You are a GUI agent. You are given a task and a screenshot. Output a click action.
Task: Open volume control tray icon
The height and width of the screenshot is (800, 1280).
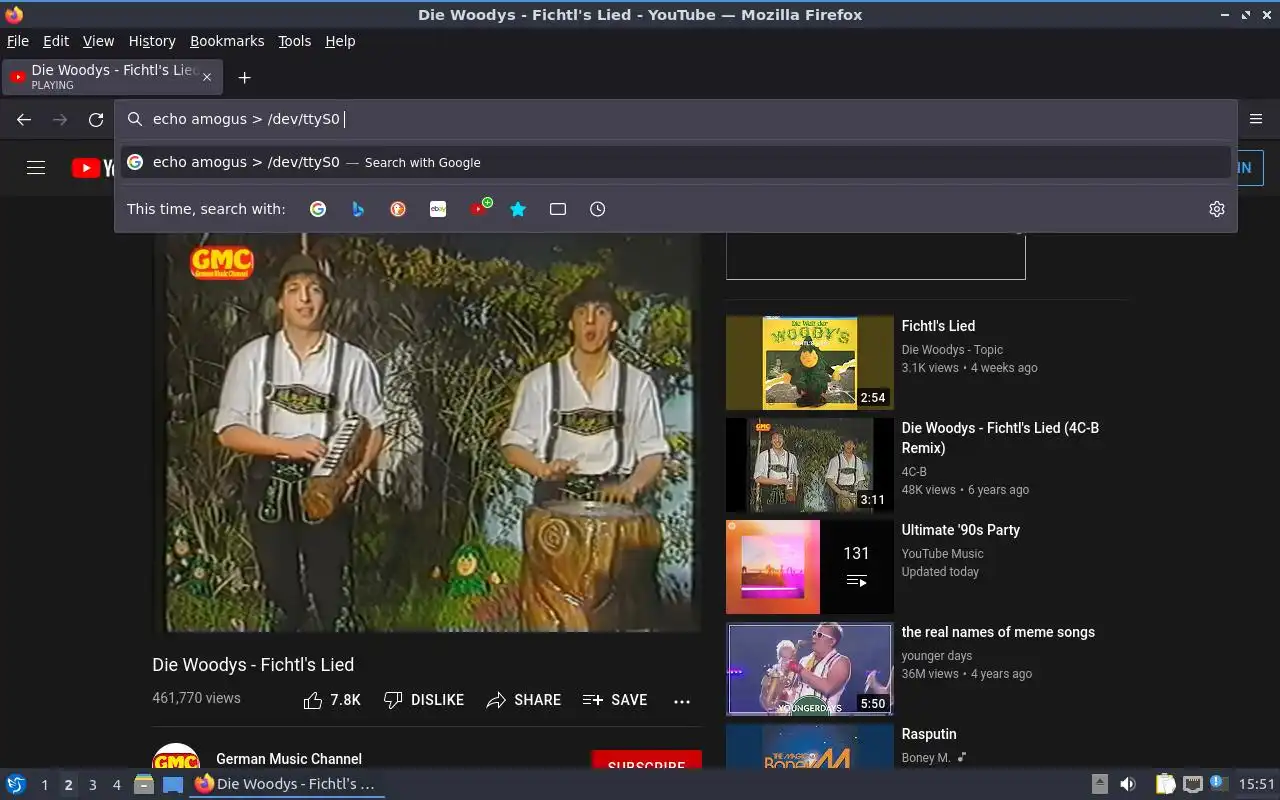tap(1127, 784)
